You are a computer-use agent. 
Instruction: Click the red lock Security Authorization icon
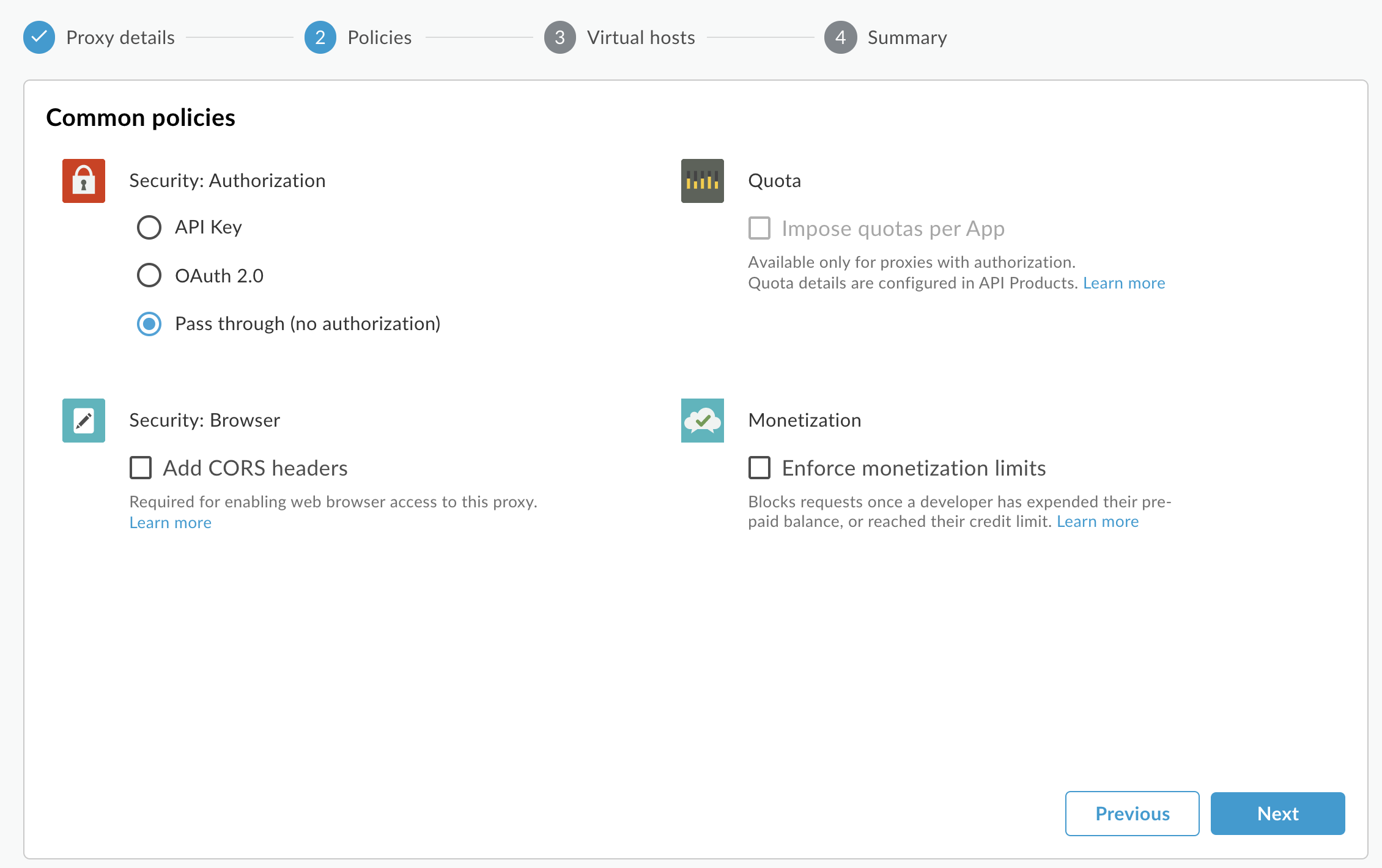(x=84, y=181)
